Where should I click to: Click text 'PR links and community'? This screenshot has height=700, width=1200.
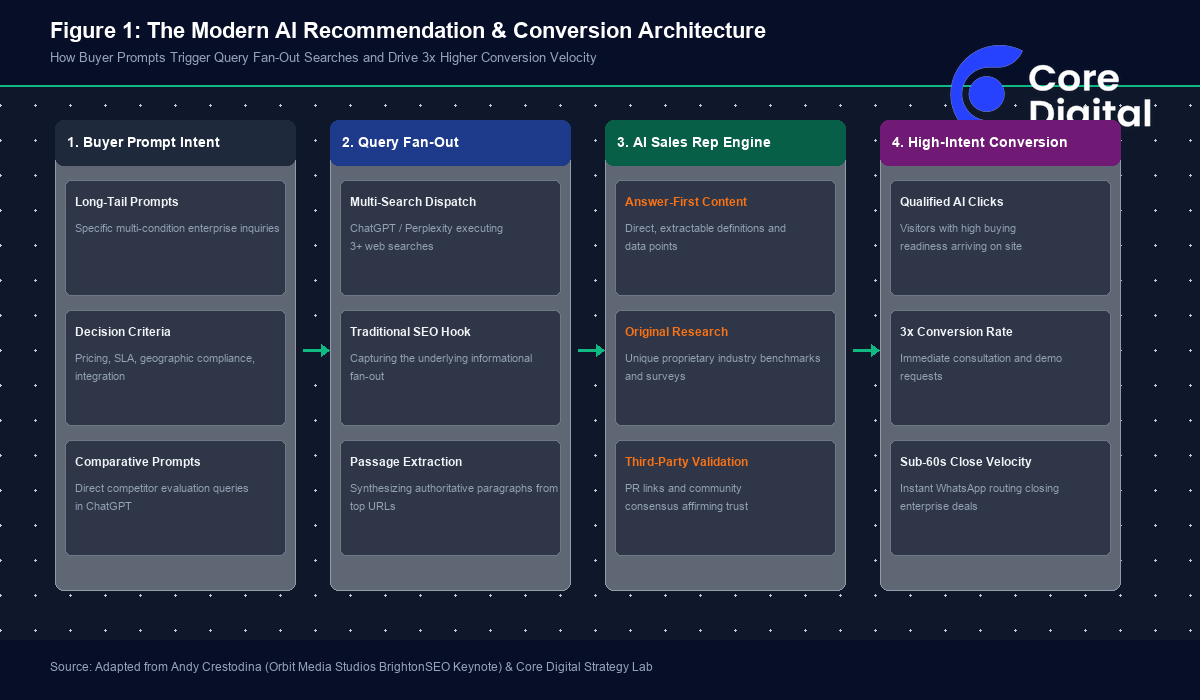click(684, 488)
